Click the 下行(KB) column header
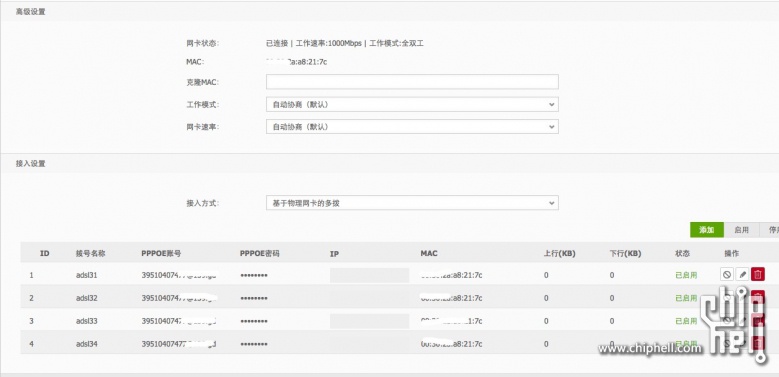This screenshot has width=779, height=377. point(625,253)
